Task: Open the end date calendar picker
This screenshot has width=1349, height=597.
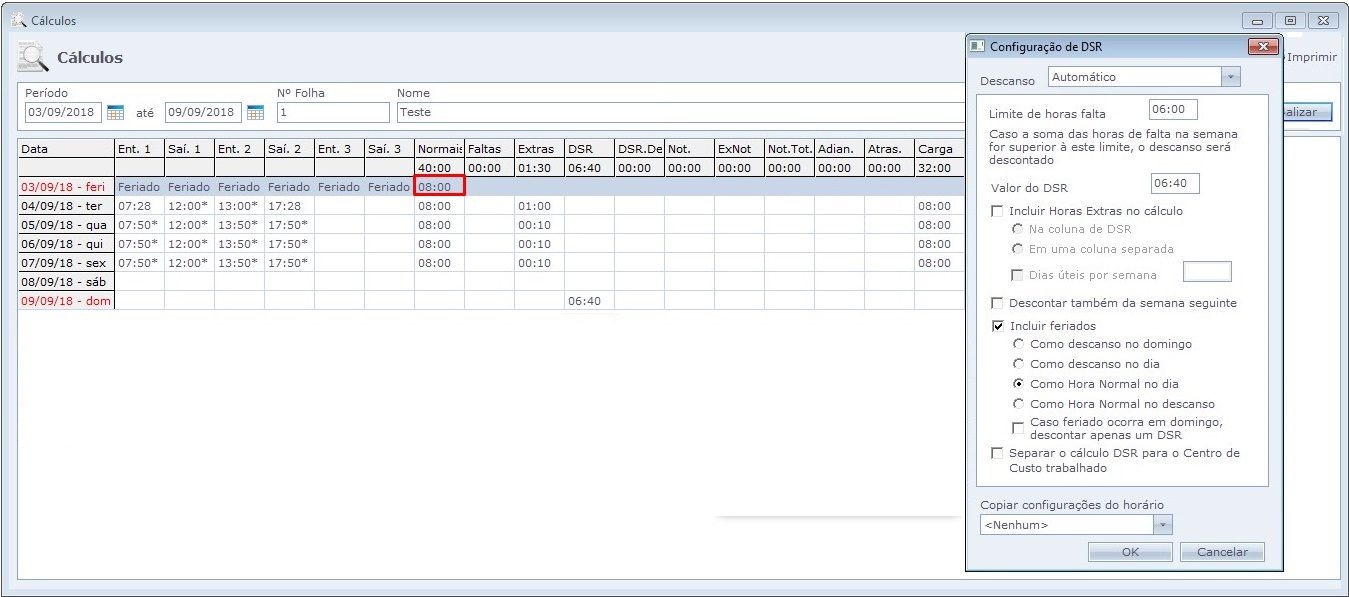Action: [255, 112]
